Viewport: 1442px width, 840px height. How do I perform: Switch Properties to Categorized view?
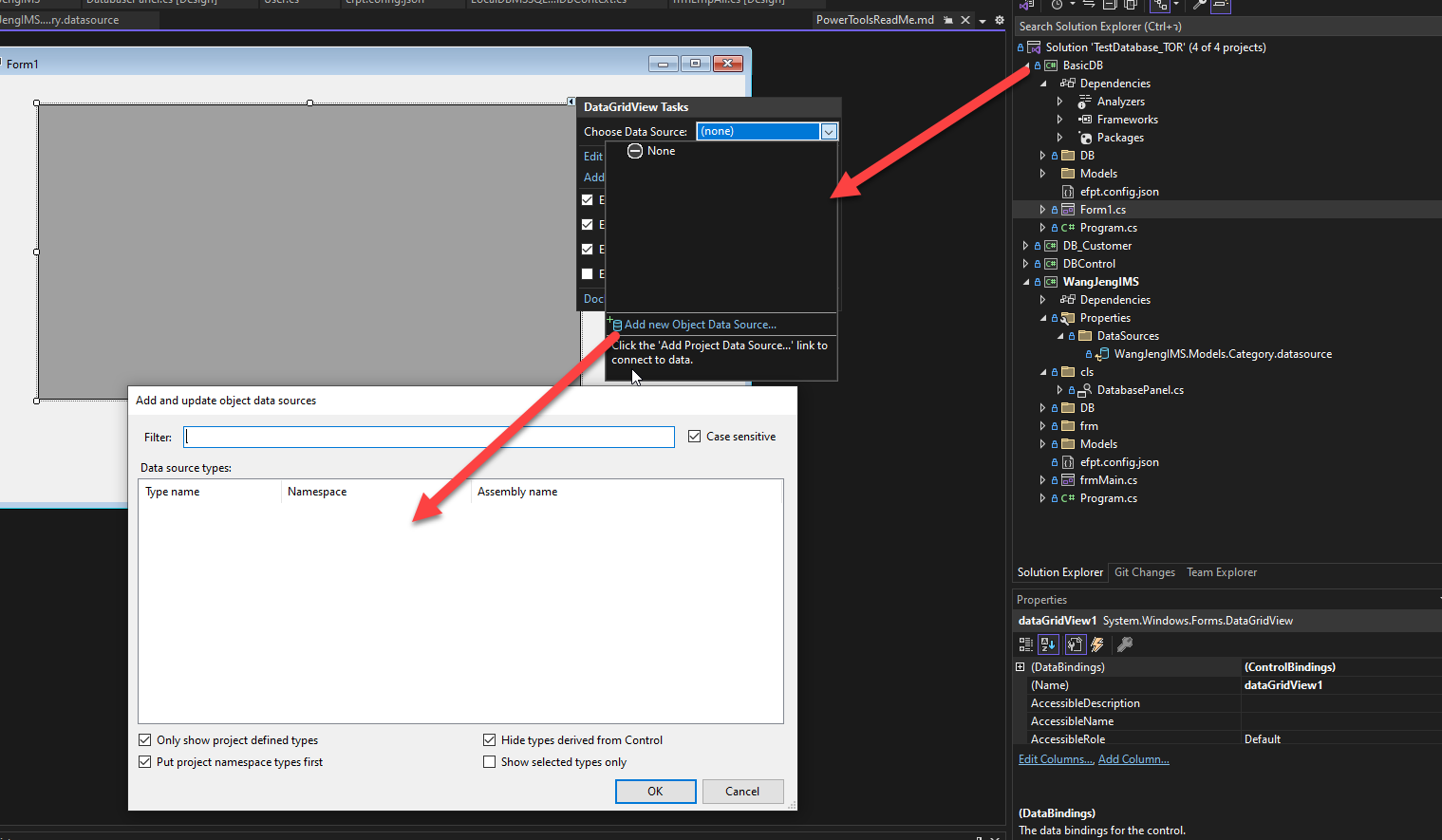coord(1025,644)
